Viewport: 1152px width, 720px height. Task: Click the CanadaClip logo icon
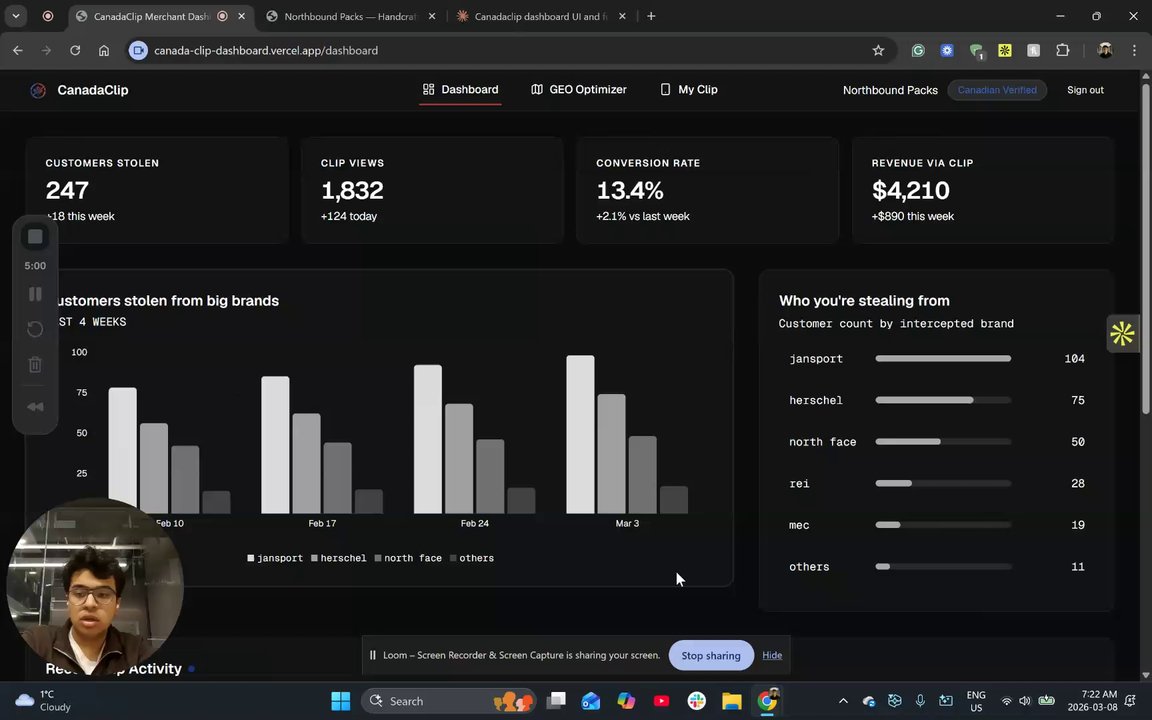[38, 90]
